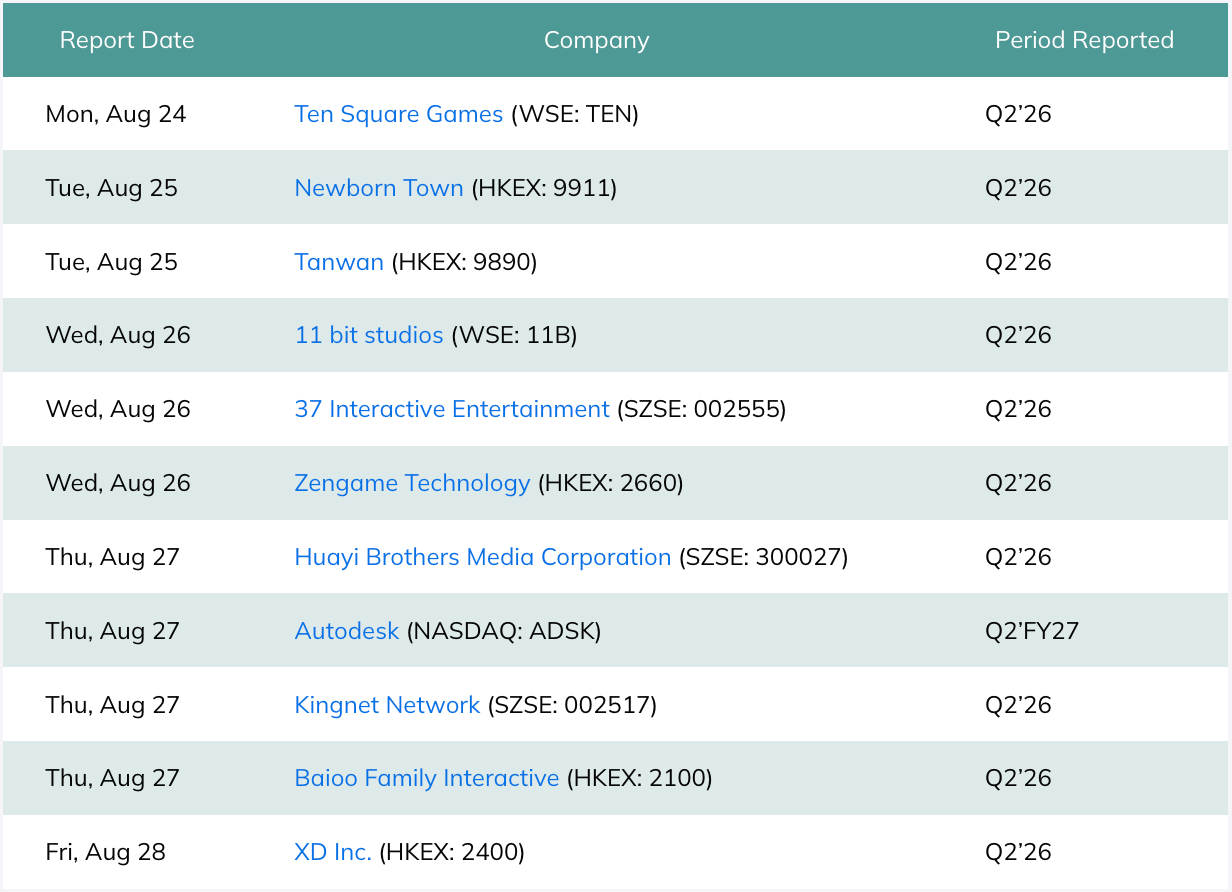This screenshot has height=892, width=1232.
Task: Open the Ten Square Games link
Action: (399, 114)
